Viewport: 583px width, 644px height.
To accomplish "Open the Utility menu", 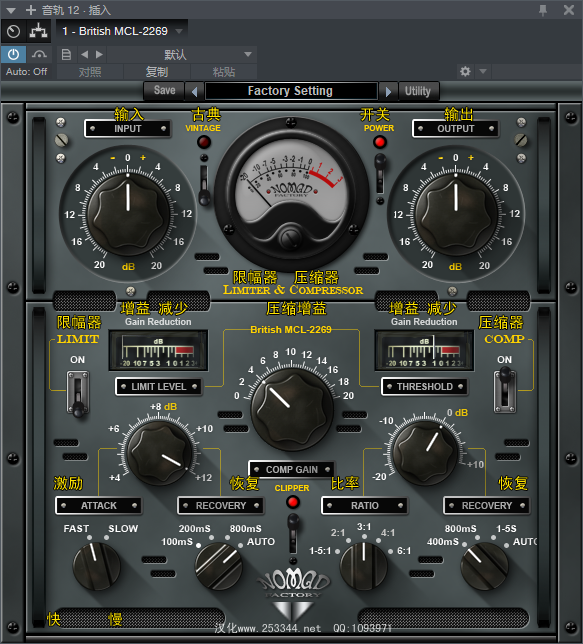I will (418, 91).
